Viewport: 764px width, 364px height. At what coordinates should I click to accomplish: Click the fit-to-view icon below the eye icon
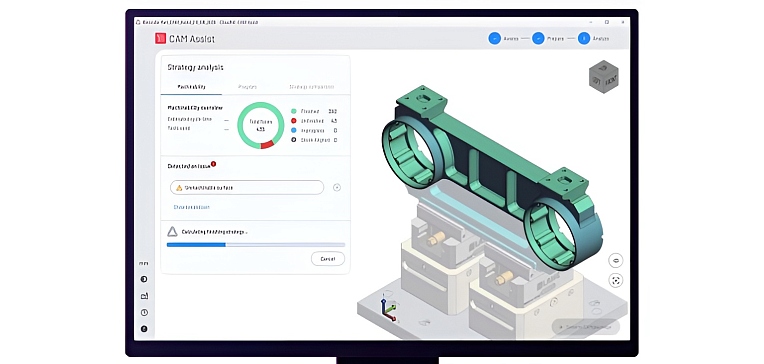(x=616, y=280)
